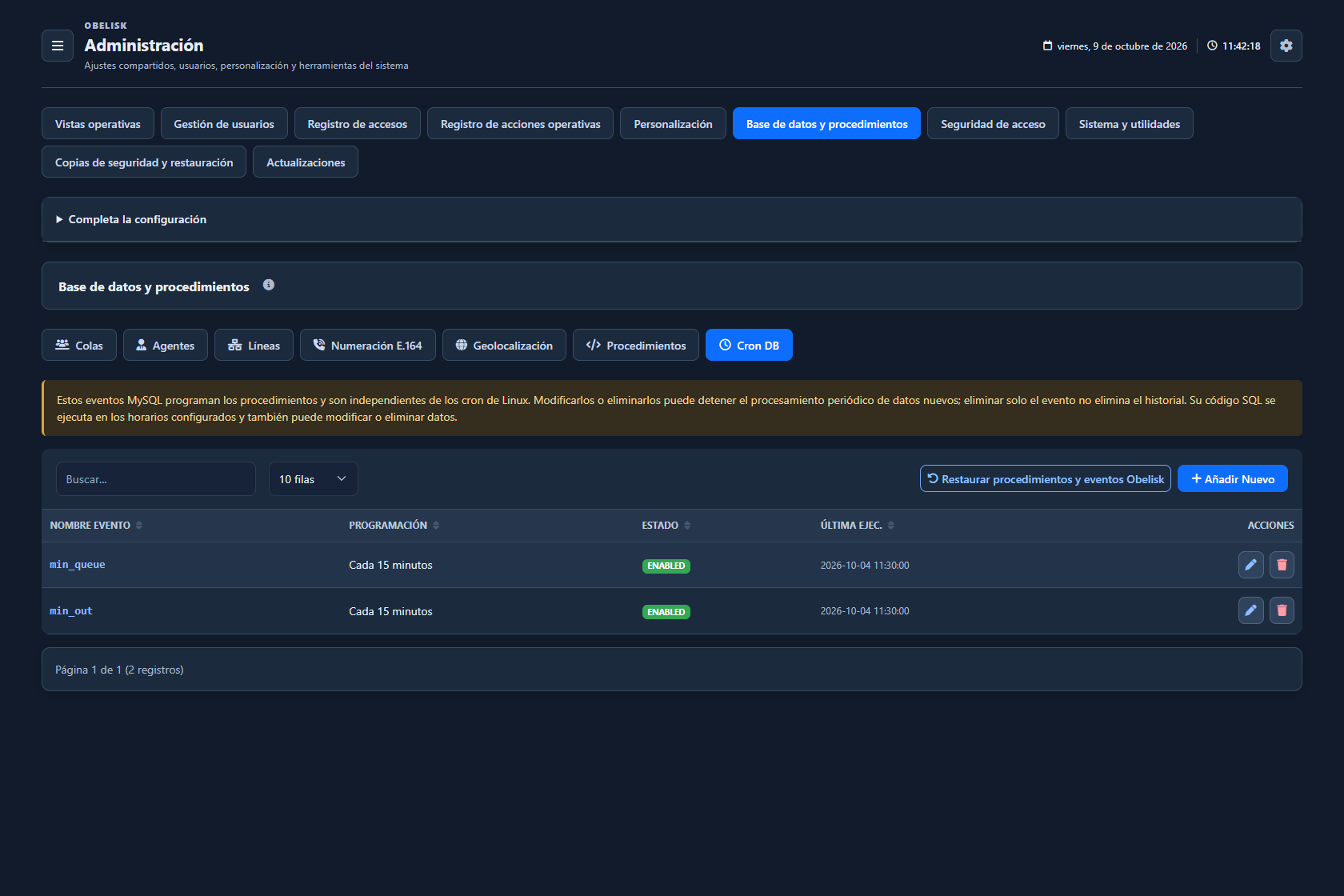The height and width of the screenshot is (896, 1344).
Task: Click Página 1 de 1 pagination text
Action: [x=119, y=670]
